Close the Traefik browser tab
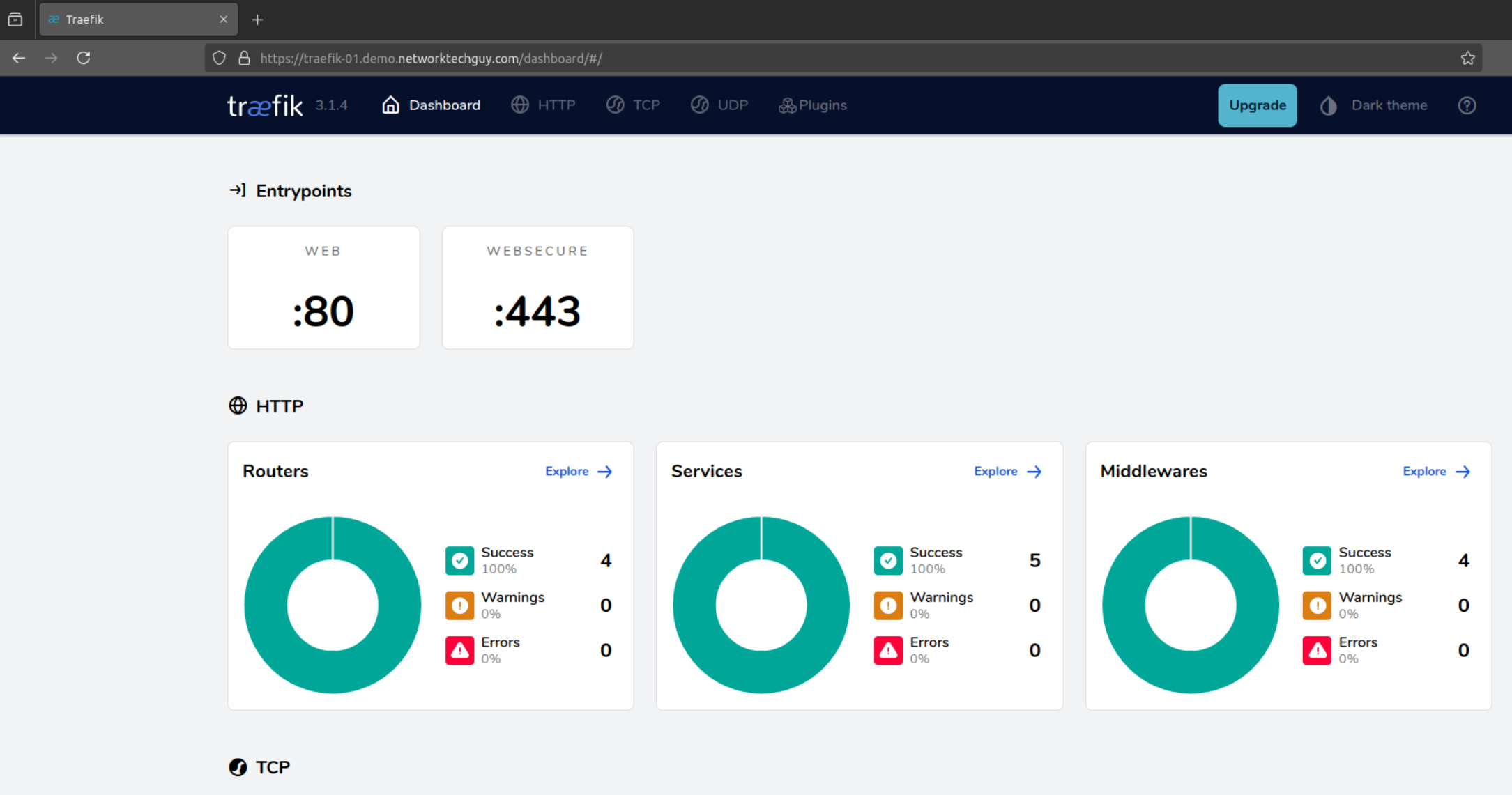The height and width of the screenshot is (795, 1512). click(223, 20)
